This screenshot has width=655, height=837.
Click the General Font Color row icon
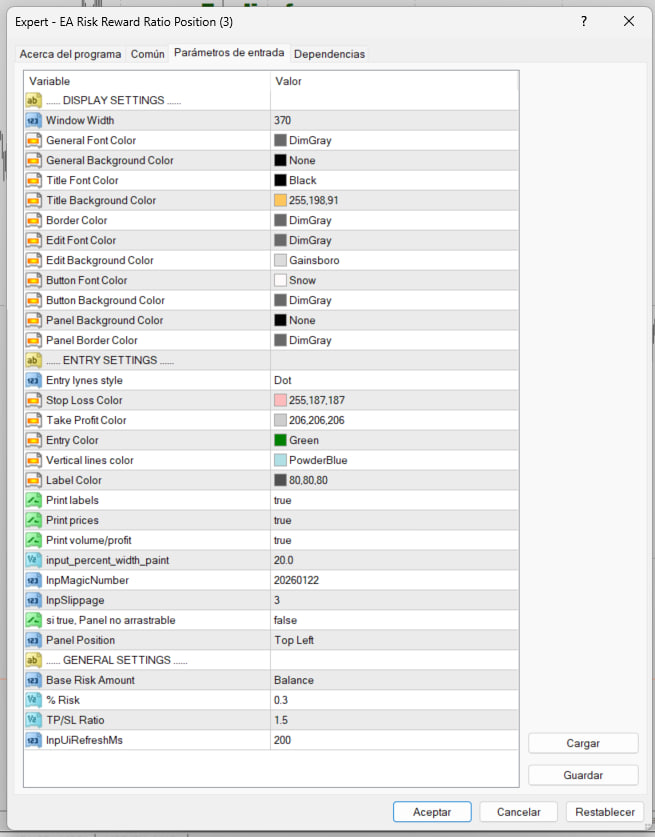click(32, 140)
